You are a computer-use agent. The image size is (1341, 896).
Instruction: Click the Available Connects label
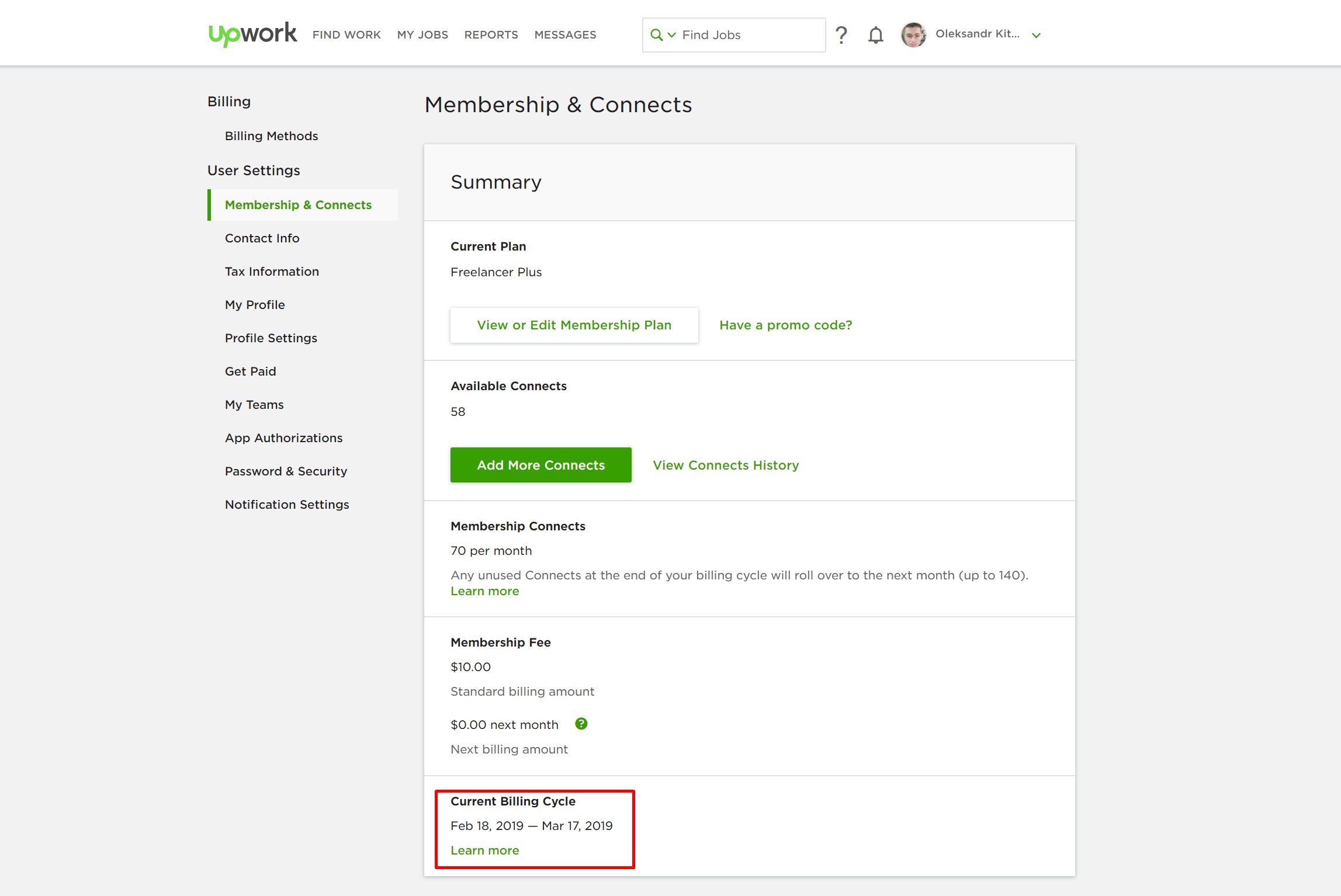coord(508,386)
